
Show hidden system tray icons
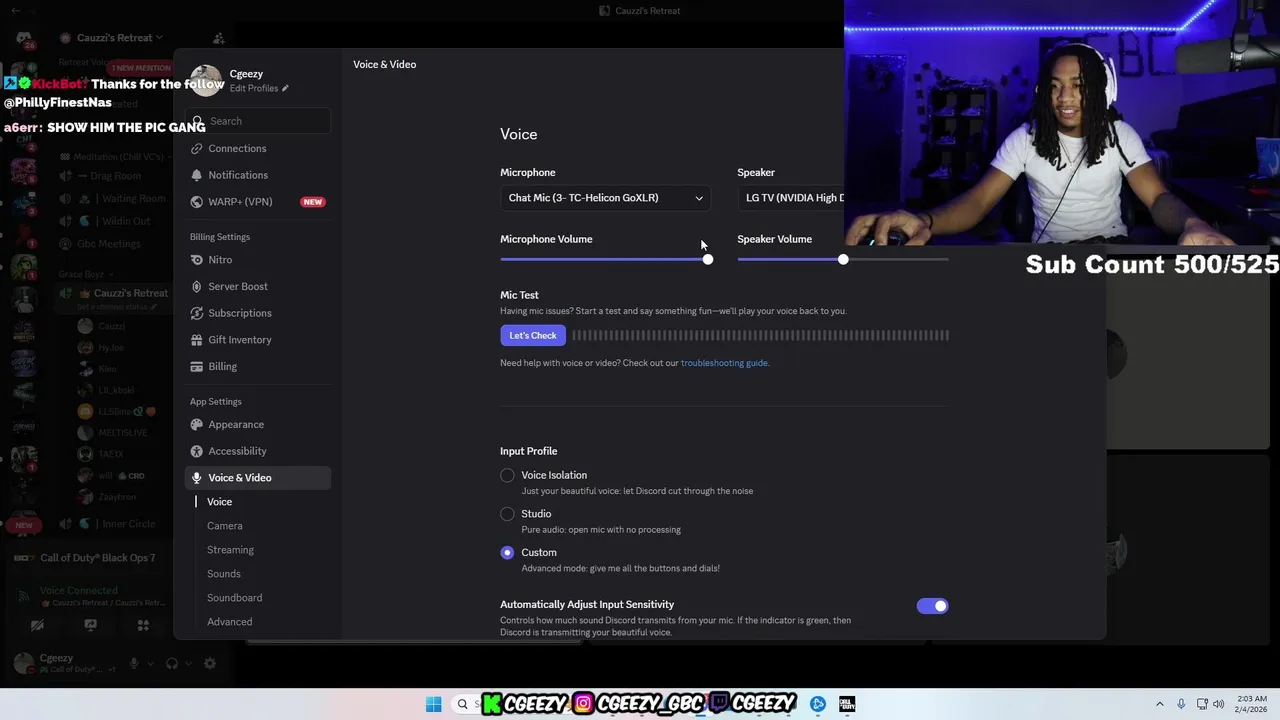(x=1160, y=704)
